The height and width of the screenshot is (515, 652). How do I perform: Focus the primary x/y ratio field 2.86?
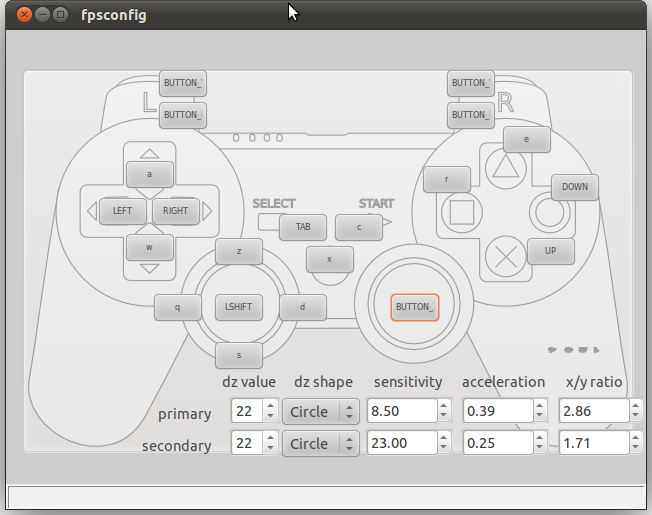[x=594, y=411]
